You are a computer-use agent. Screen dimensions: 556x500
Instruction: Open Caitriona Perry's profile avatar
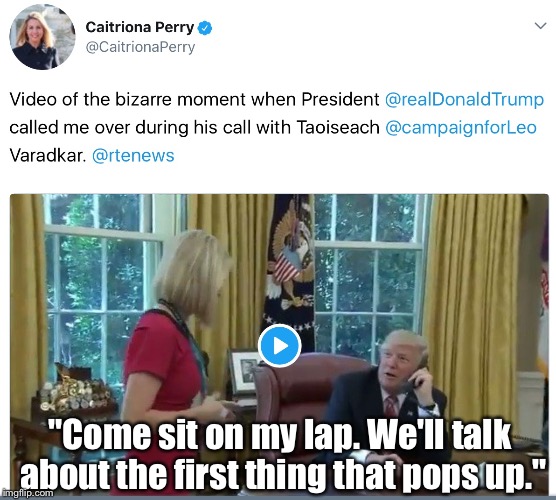click(42, 37)
